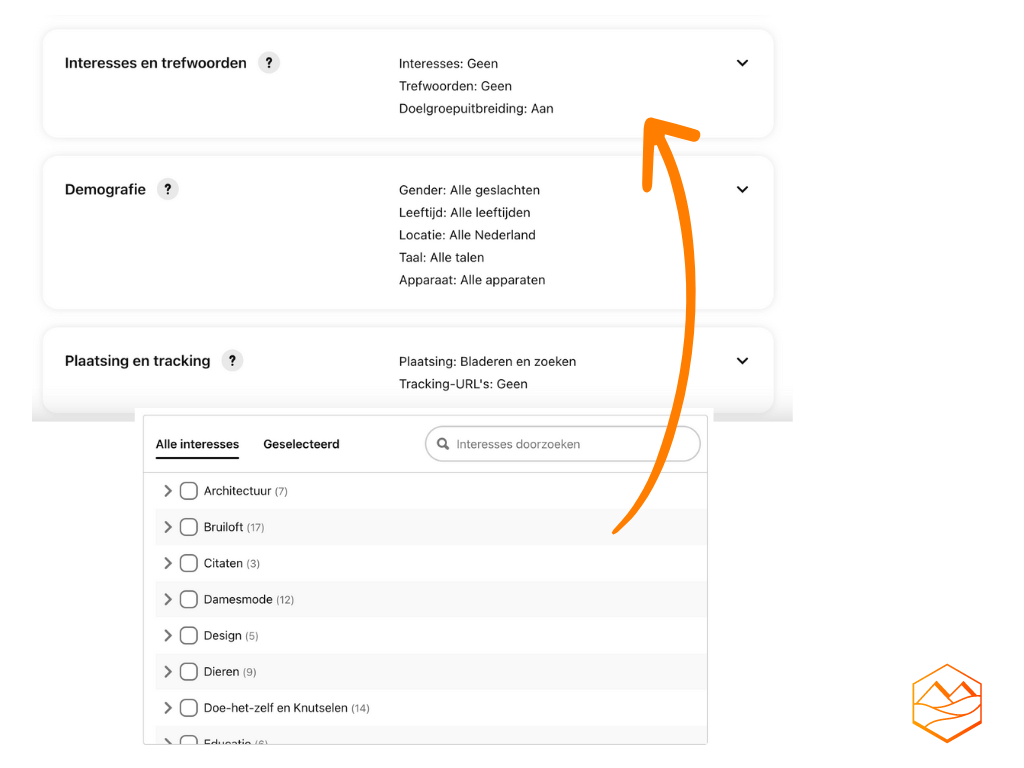
Task: Click "Tracking-URL's: Geen" text
Action: 463,384
